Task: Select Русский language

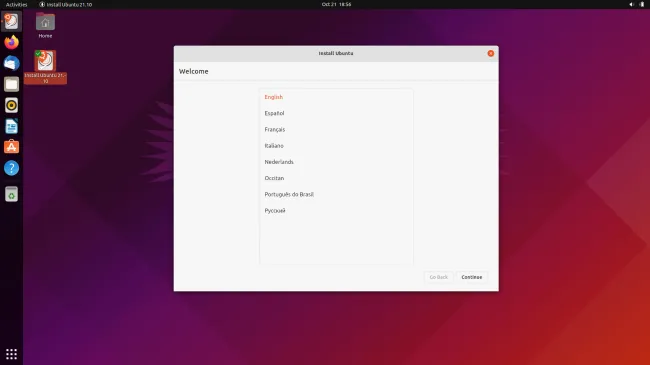Action: [x=336, y=210]
